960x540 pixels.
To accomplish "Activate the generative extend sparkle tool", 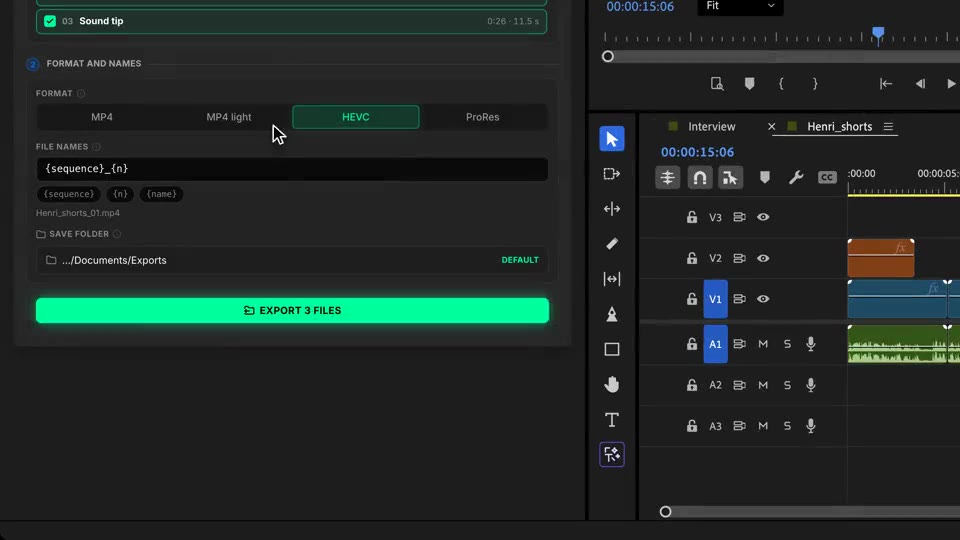I will click(612, 454).
